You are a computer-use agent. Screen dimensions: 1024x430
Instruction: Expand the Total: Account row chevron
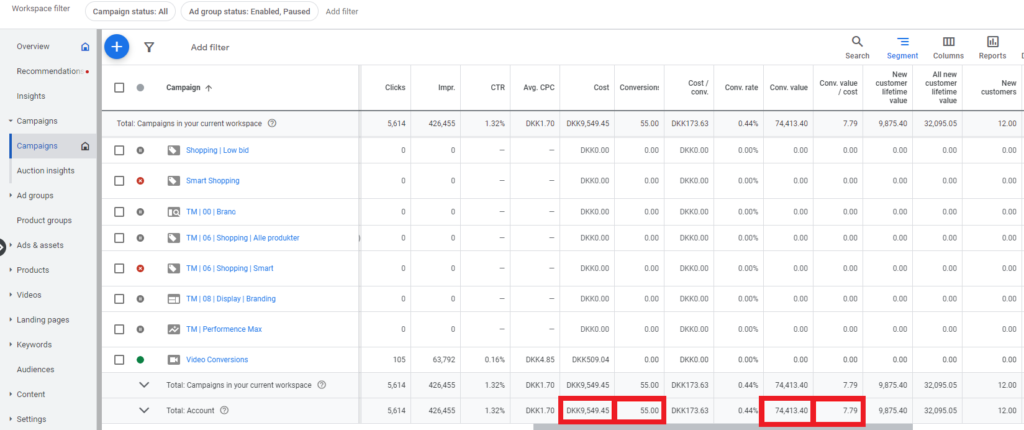pos(144,410)
